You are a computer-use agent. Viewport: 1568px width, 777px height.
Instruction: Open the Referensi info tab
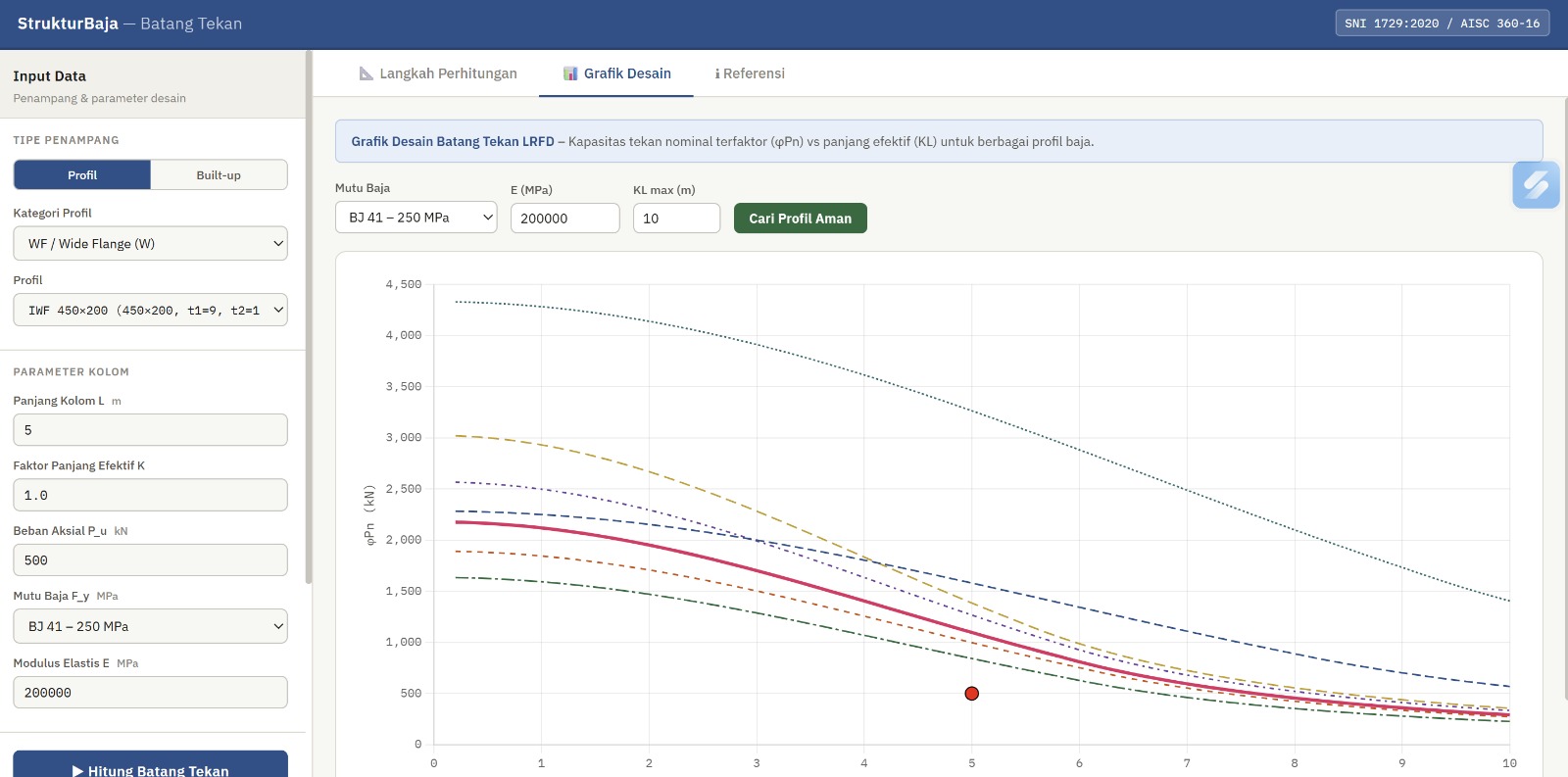[x=750, y=73]
